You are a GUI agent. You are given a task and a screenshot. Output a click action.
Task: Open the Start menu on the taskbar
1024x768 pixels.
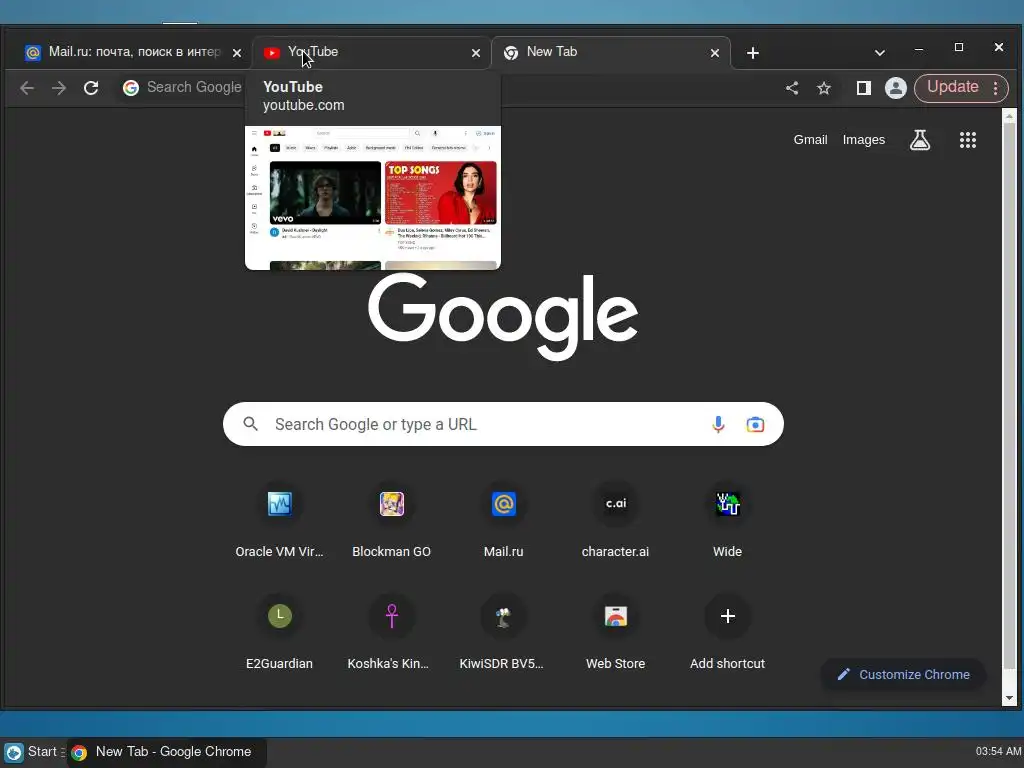34,752
